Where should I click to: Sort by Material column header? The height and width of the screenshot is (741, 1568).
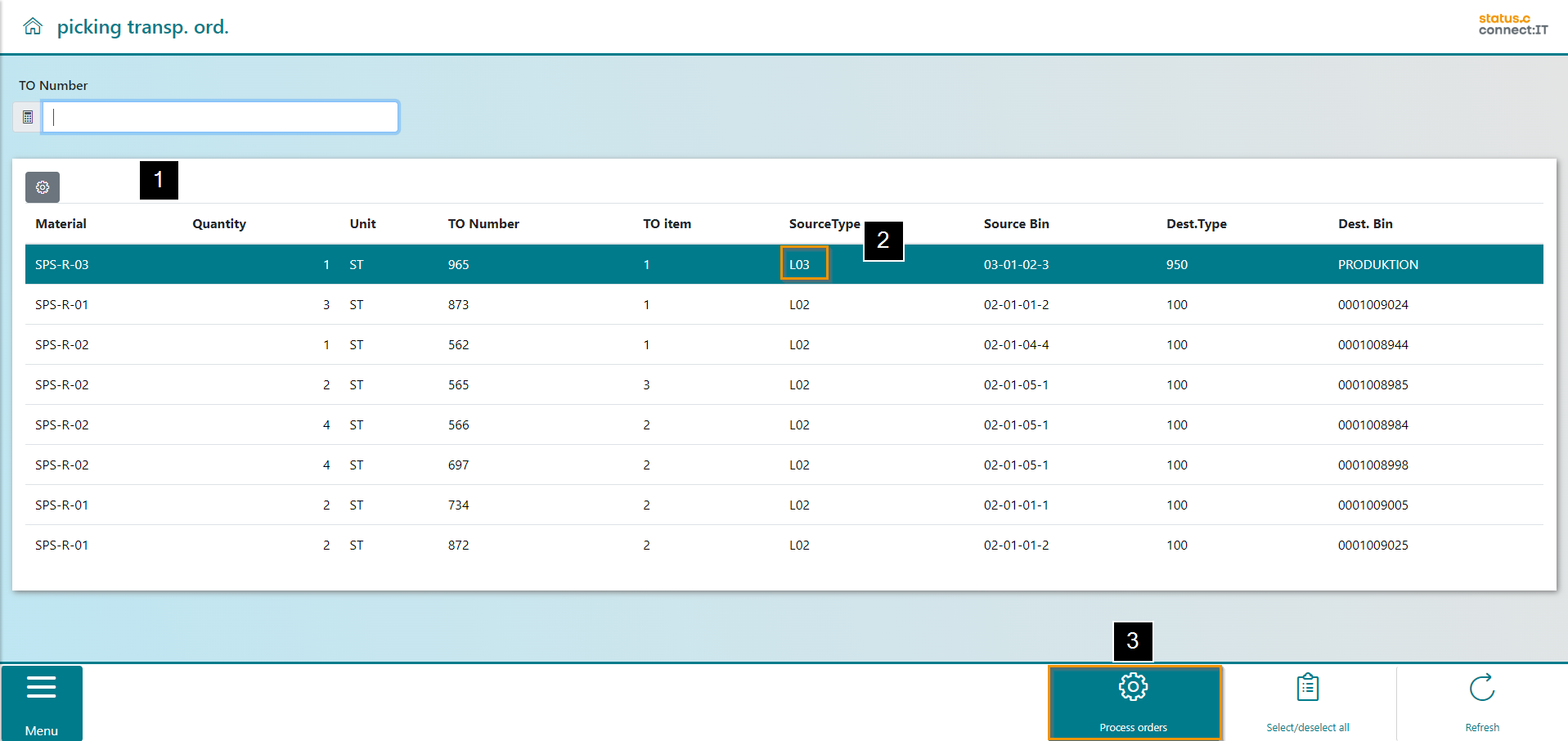click(61, 224)
